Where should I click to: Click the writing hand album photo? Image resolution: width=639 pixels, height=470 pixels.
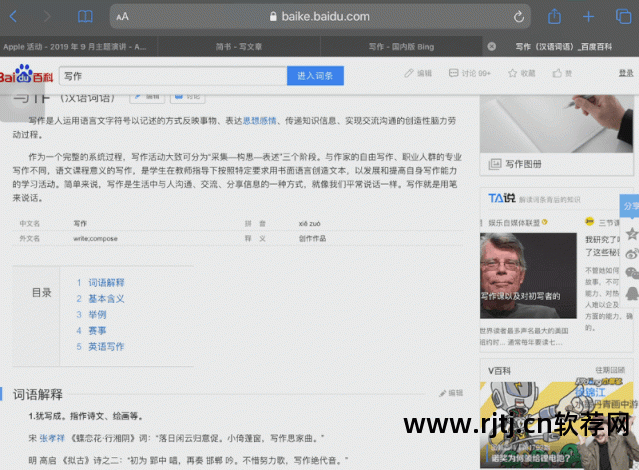click(556, 124)
